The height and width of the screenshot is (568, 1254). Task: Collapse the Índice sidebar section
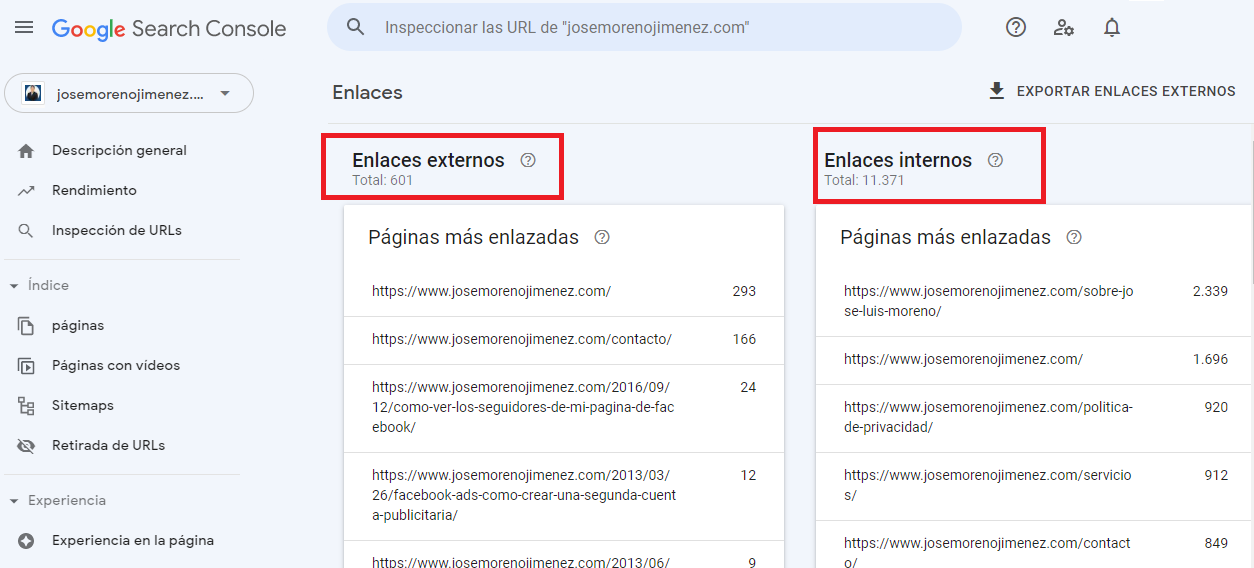14,286
